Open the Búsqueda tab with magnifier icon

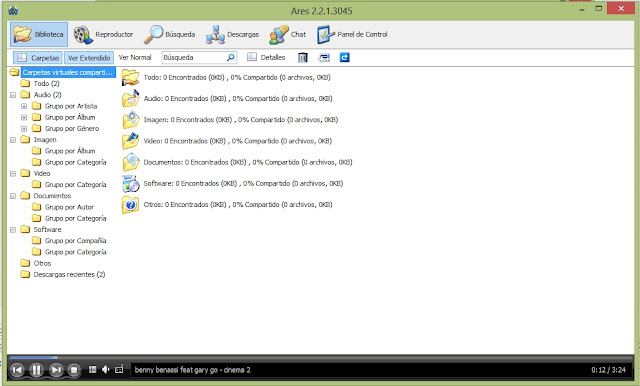point(170,34)
